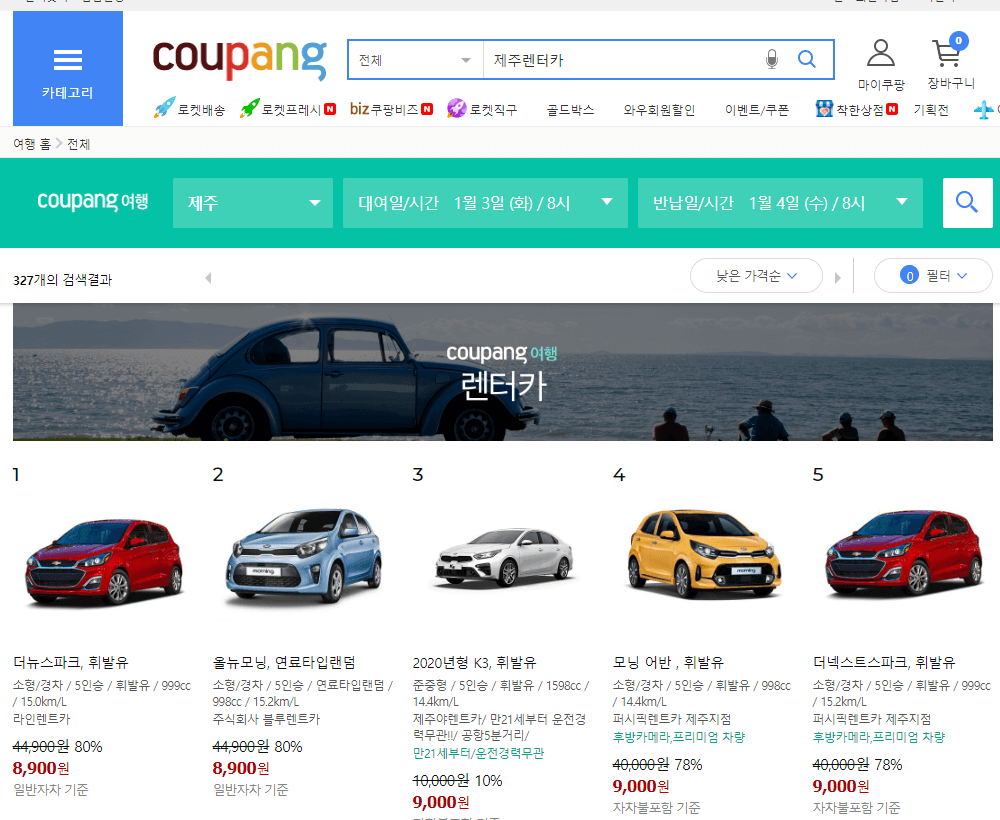Click the 주식회사 블루렌트카 vendor name

point(267,719)
